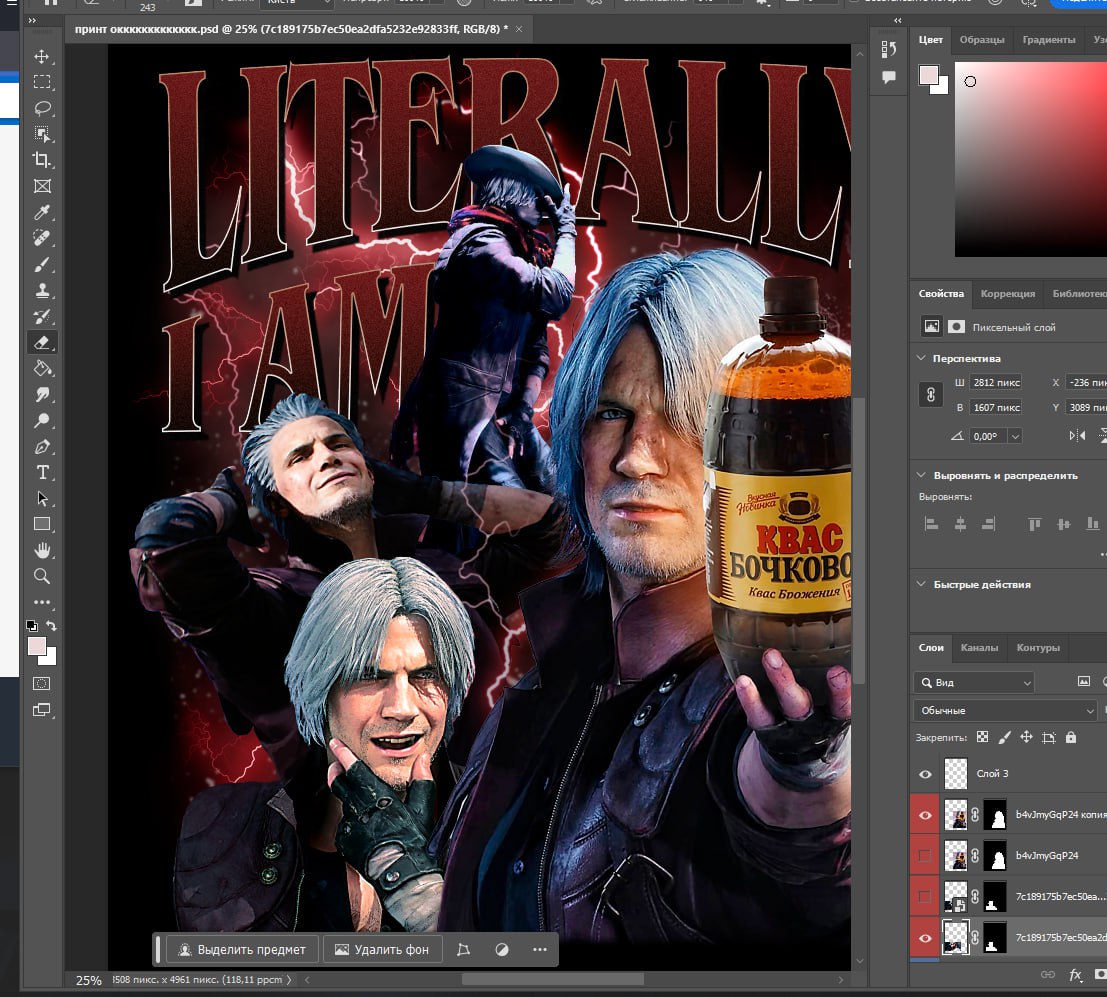Select the Zoom tool
Screen dimensions: 1107x997
[x=42, y=576]
